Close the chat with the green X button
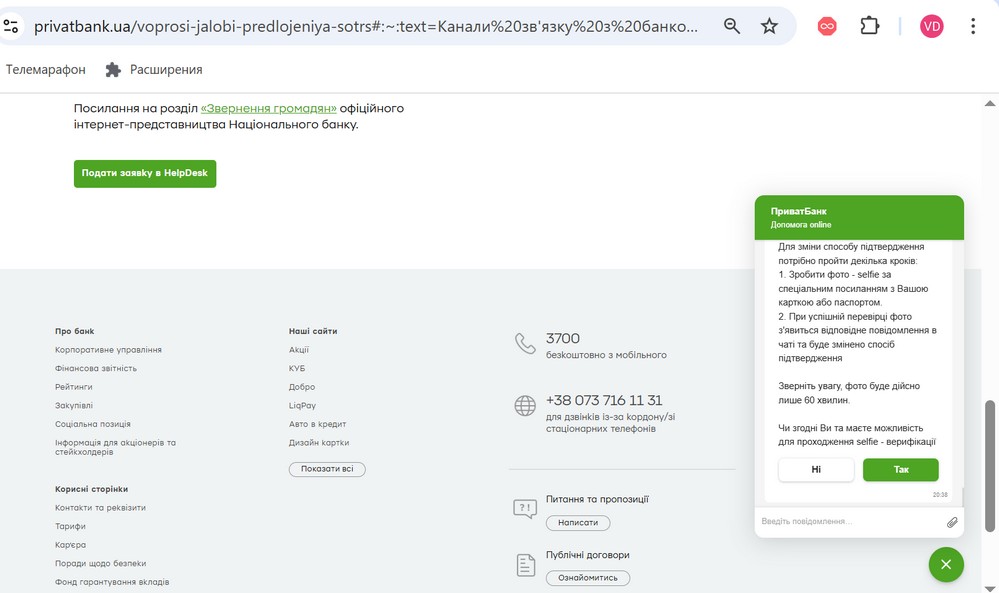Image resolution: width=999 pixels, height=593 pixels. (946, 564)
